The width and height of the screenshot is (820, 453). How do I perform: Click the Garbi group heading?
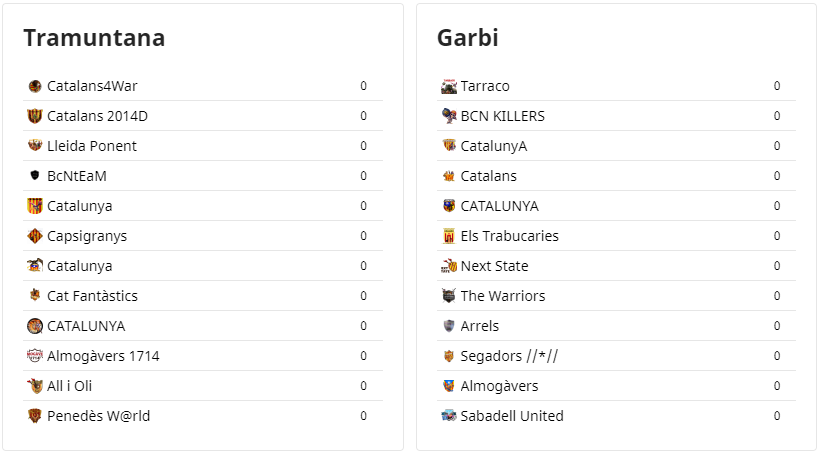468,38
